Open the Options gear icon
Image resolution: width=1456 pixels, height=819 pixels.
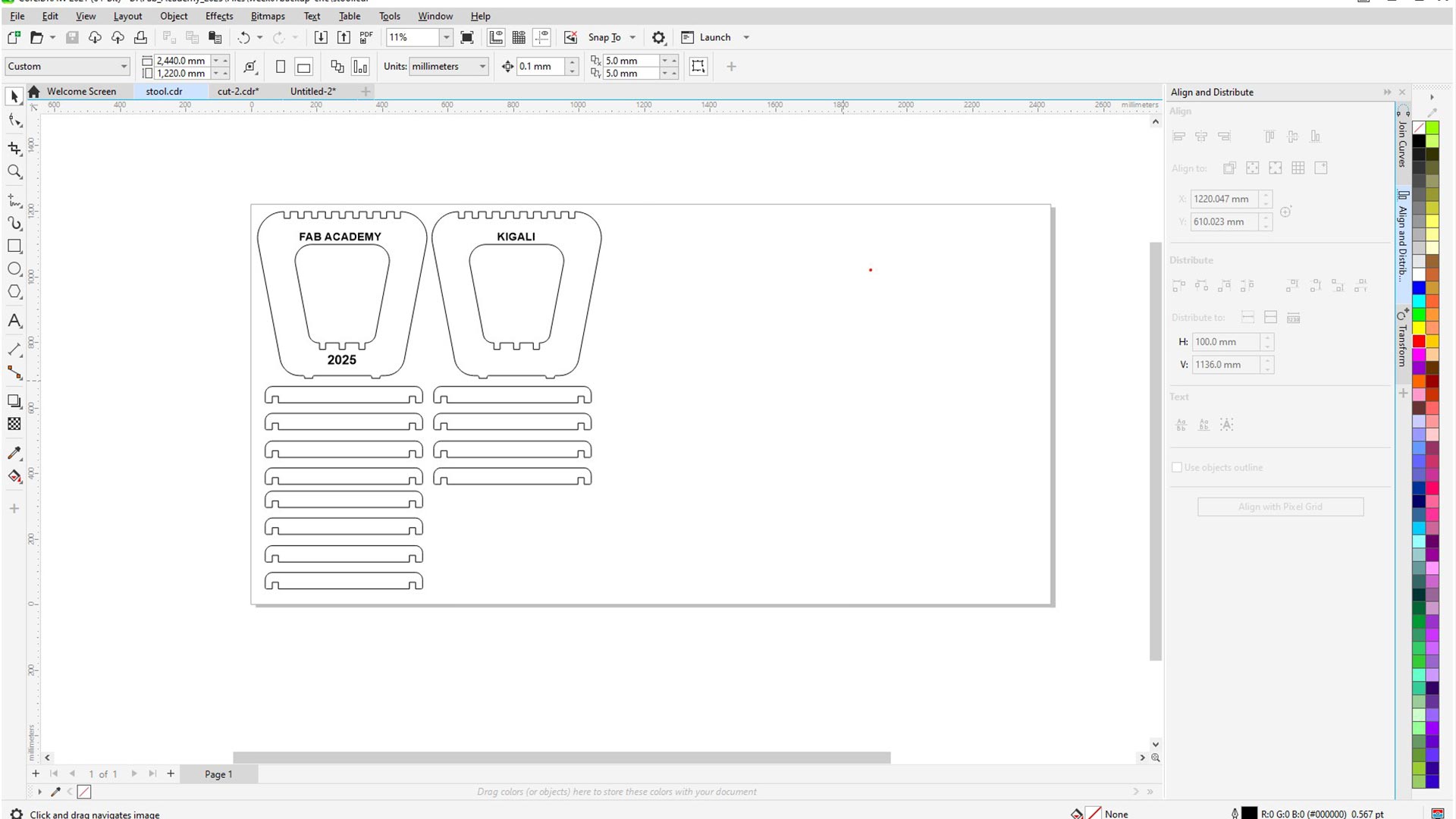point(658,37)
